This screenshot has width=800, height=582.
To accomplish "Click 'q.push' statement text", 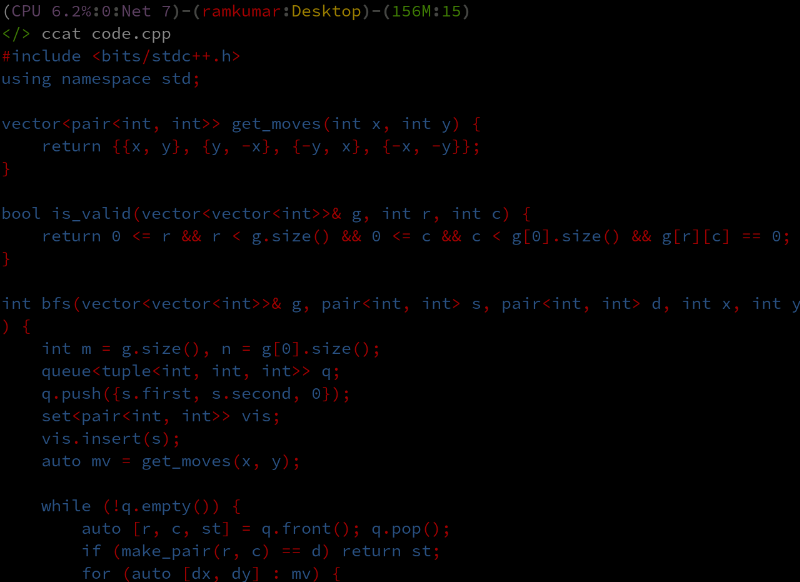I will 71,394.
